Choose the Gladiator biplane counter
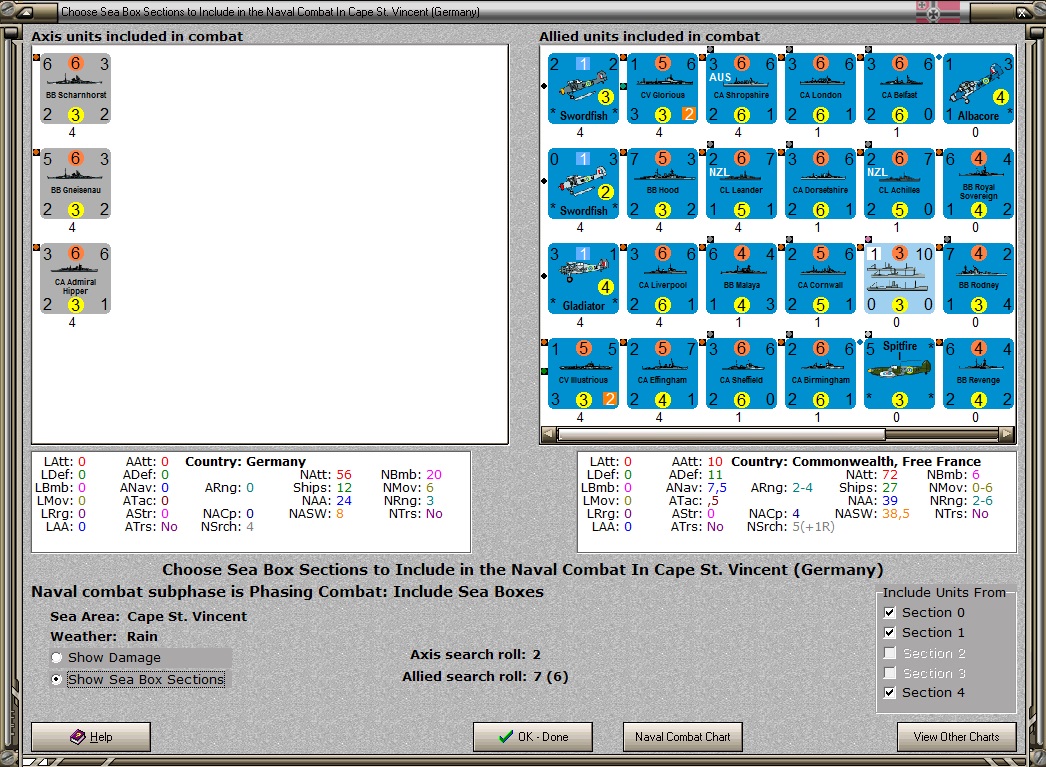Screen dimensions: 1046x767 [584, 279]
